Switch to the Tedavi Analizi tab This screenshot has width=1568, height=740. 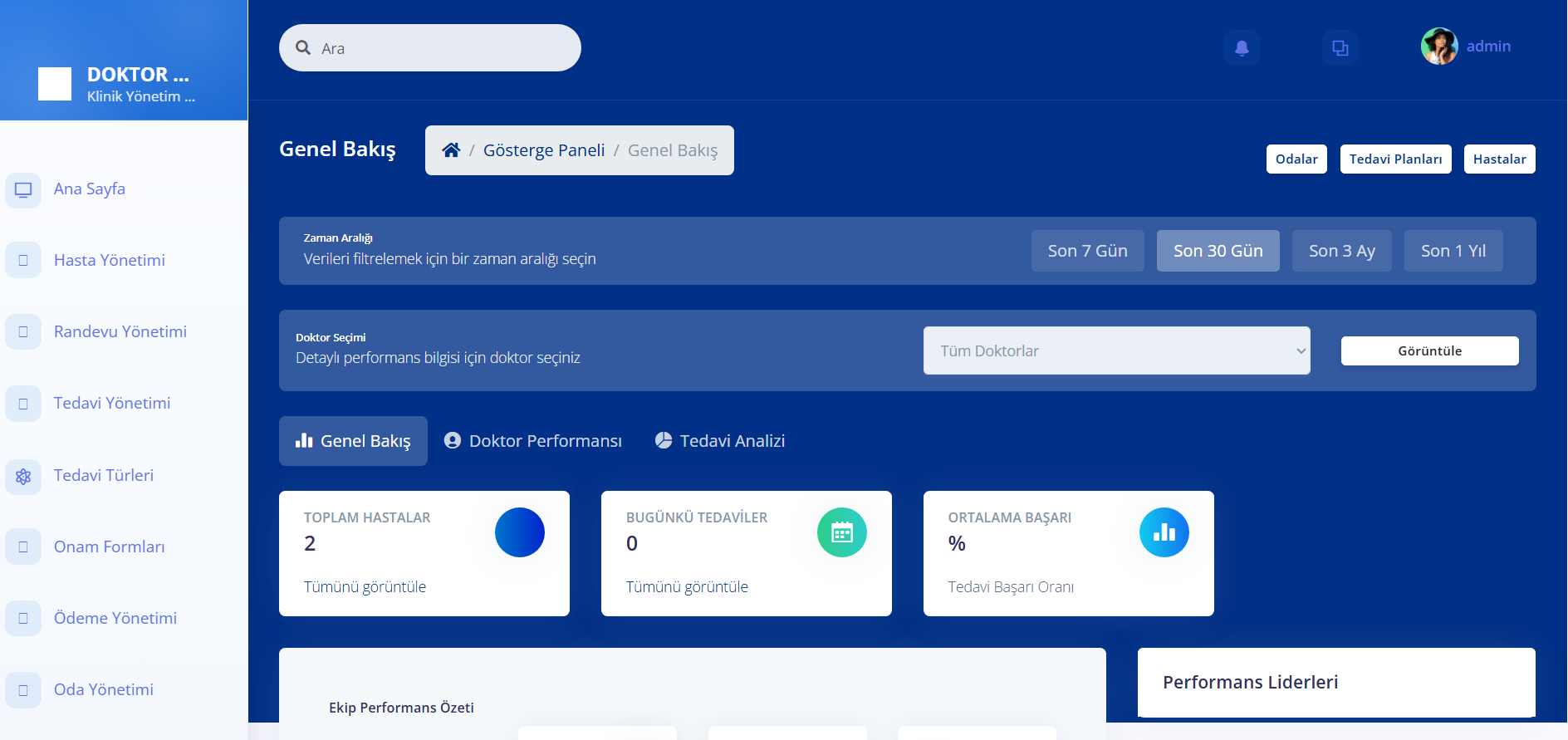[720, 441]
